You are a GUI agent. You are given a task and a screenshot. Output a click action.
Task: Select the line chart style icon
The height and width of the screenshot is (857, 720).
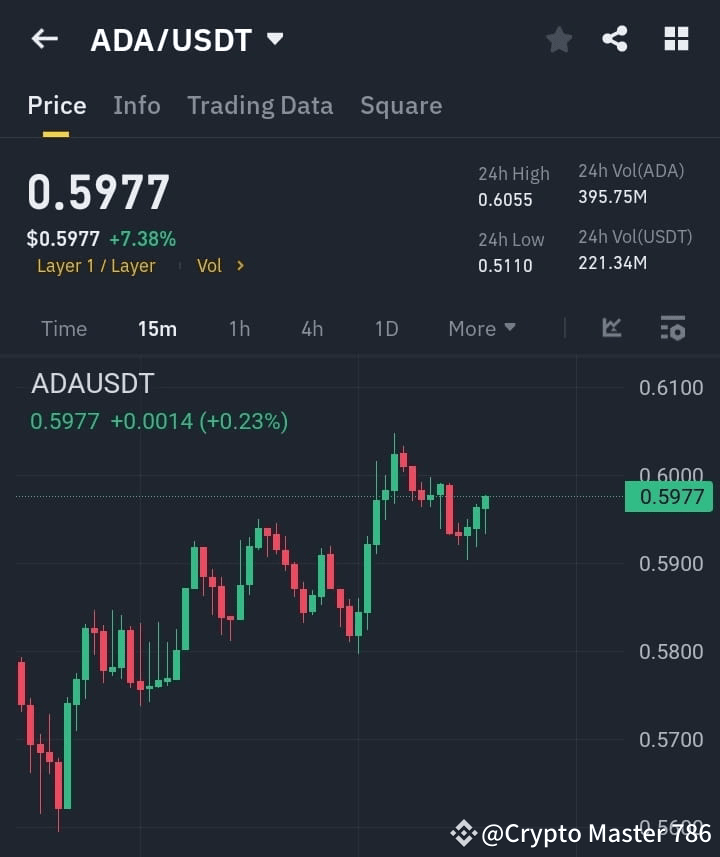[611, 327]
